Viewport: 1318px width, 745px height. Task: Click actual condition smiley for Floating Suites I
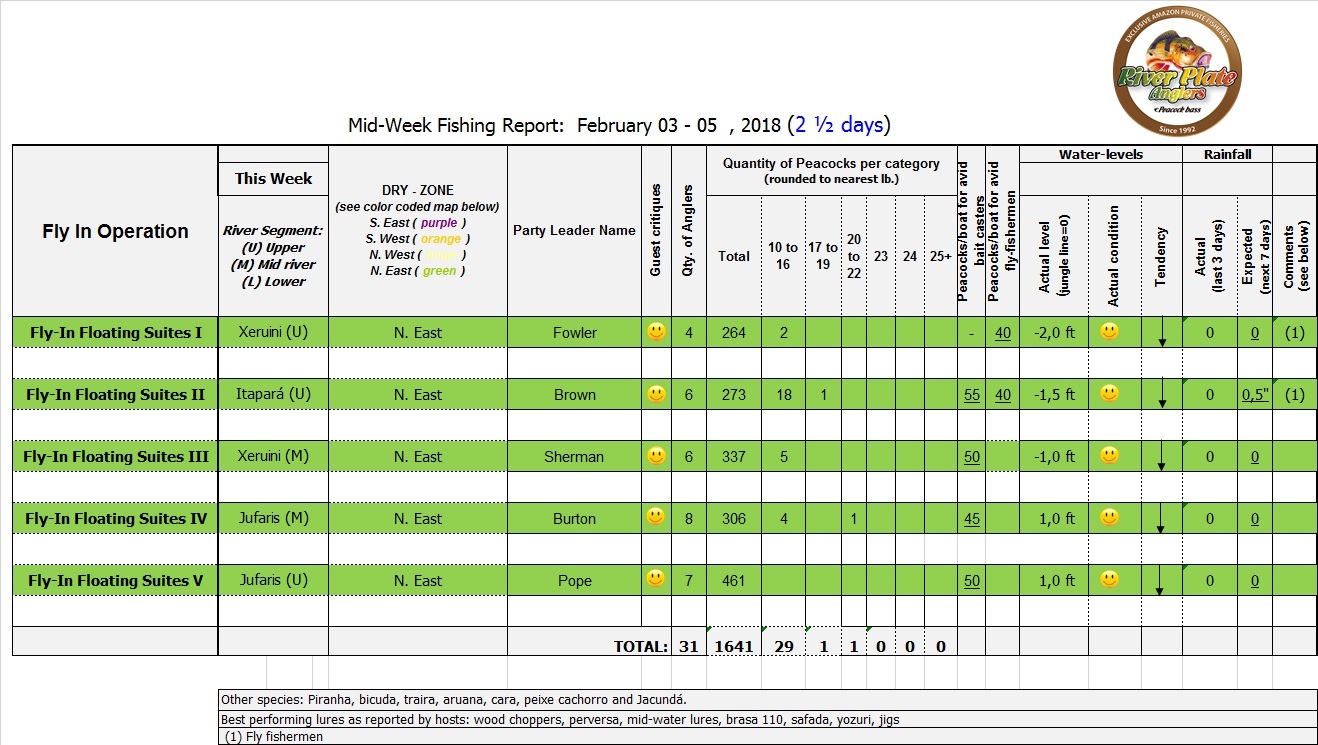point(1109,331)
